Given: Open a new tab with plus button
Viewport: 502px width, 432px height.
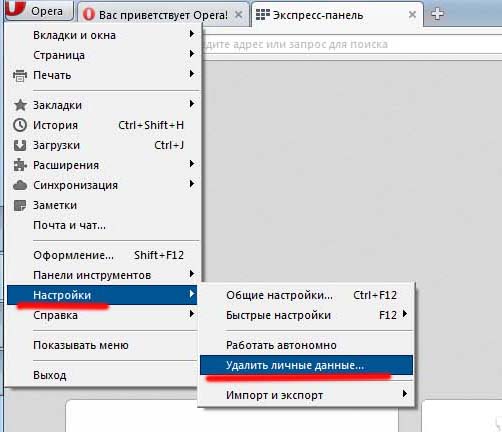Looking at the screenshot, I should pyautogui.click(x=437, y=14).
